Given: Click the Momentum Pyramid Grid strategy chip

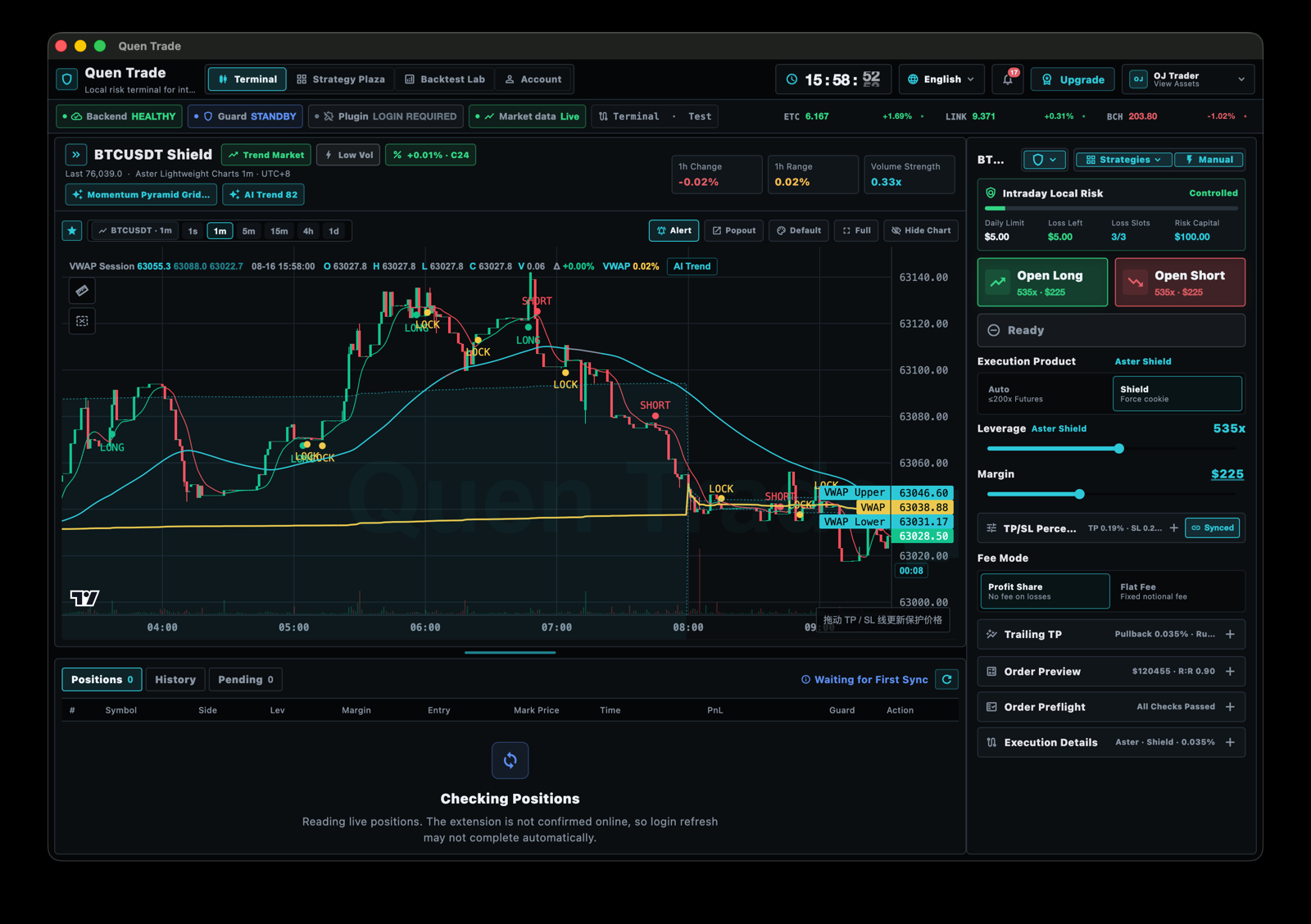Looking at the screenshot, I should coord(141,195).
